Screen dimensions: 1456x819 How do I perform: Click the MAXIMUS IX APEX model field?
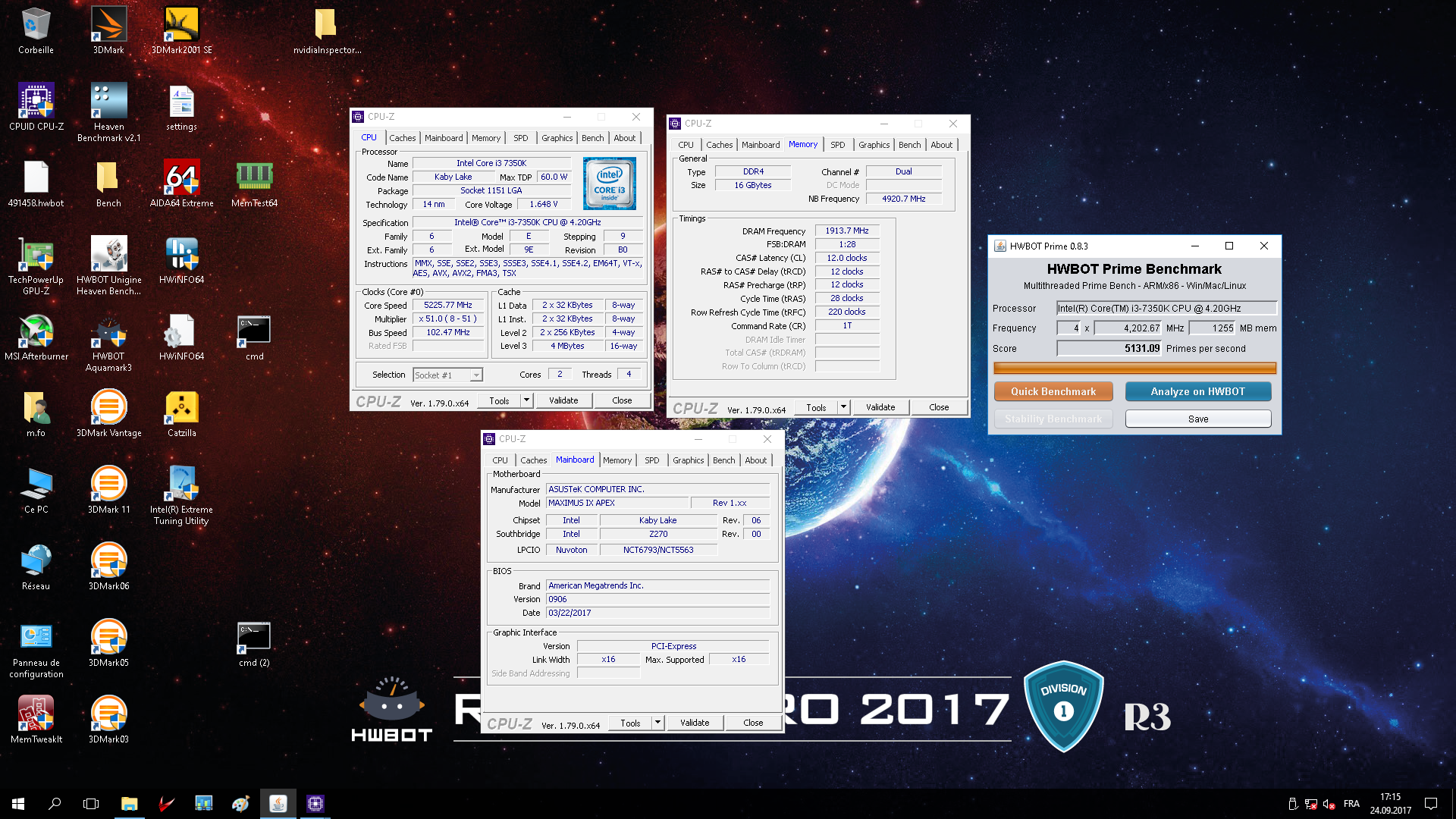point(617,503)
